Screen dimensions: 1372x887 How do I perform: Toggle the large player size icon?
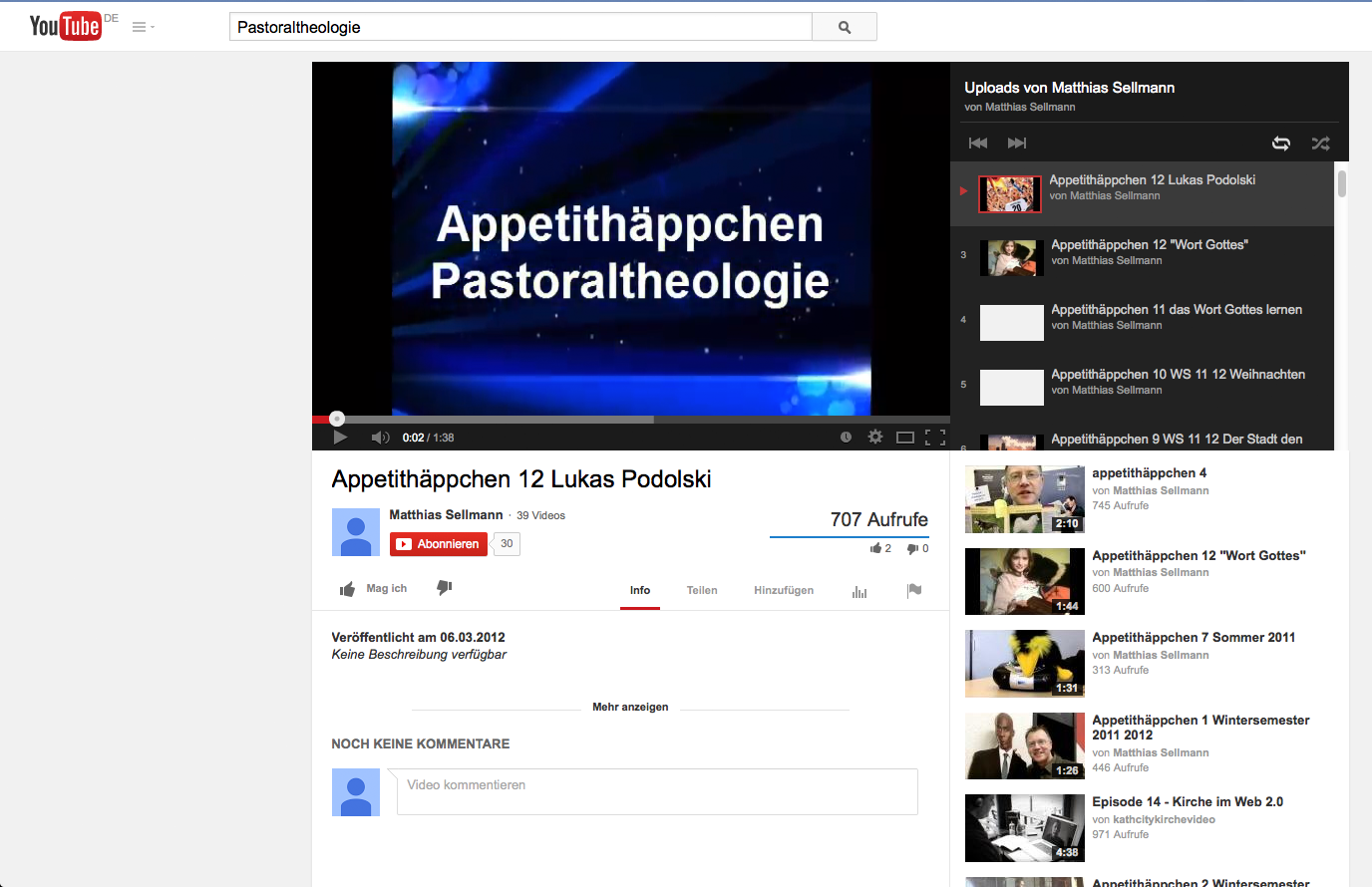[905, 437]
